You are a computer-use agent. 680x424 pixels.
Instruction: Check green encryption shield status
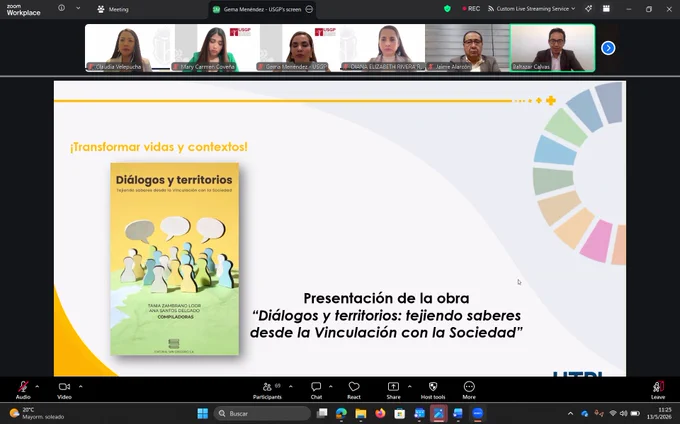pos(447,9)
